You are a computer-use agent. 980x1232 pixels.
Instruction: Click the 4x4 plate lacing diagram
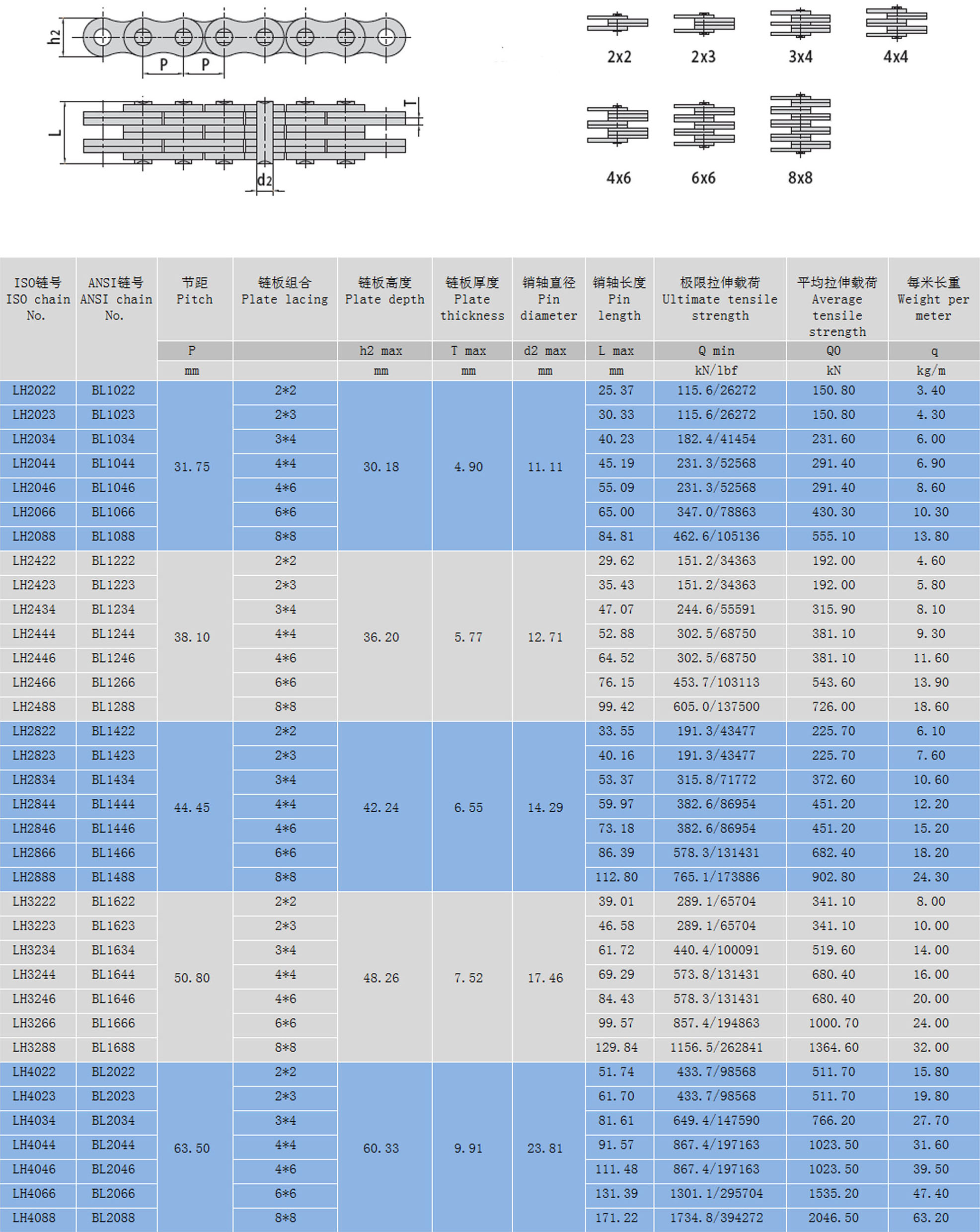pos(896,23)
